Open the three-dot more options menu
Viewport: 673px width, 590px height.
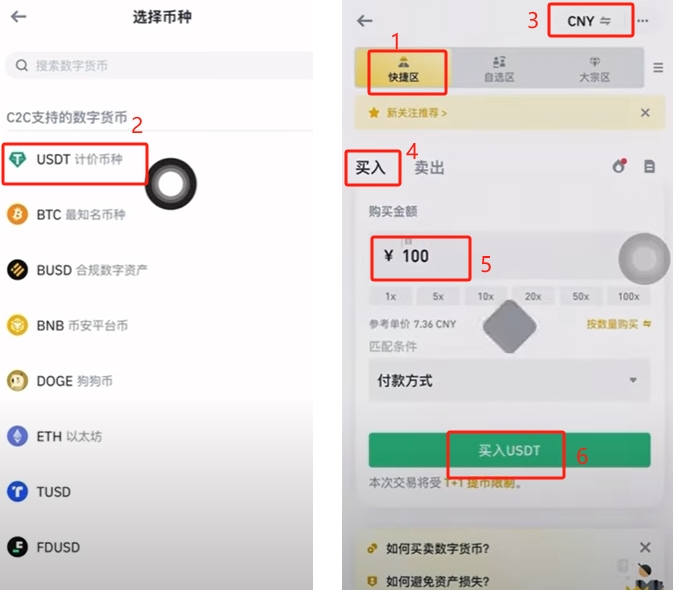[x=643, y=21]
